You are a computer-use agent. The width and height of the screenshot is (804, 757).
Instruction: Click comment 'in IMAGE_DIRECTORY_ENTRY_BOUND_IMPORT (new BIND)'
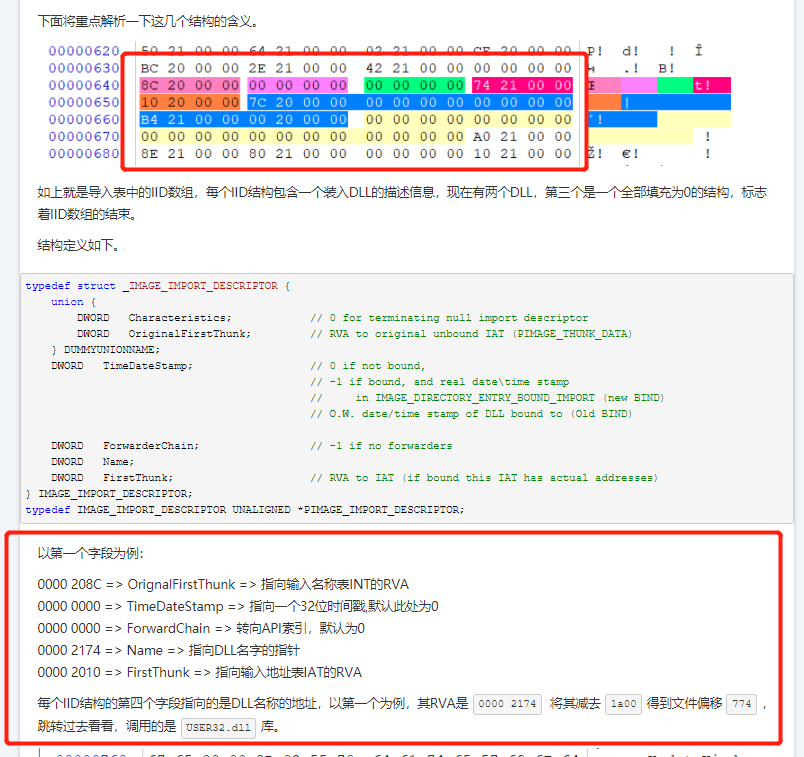tap(487, 397)
